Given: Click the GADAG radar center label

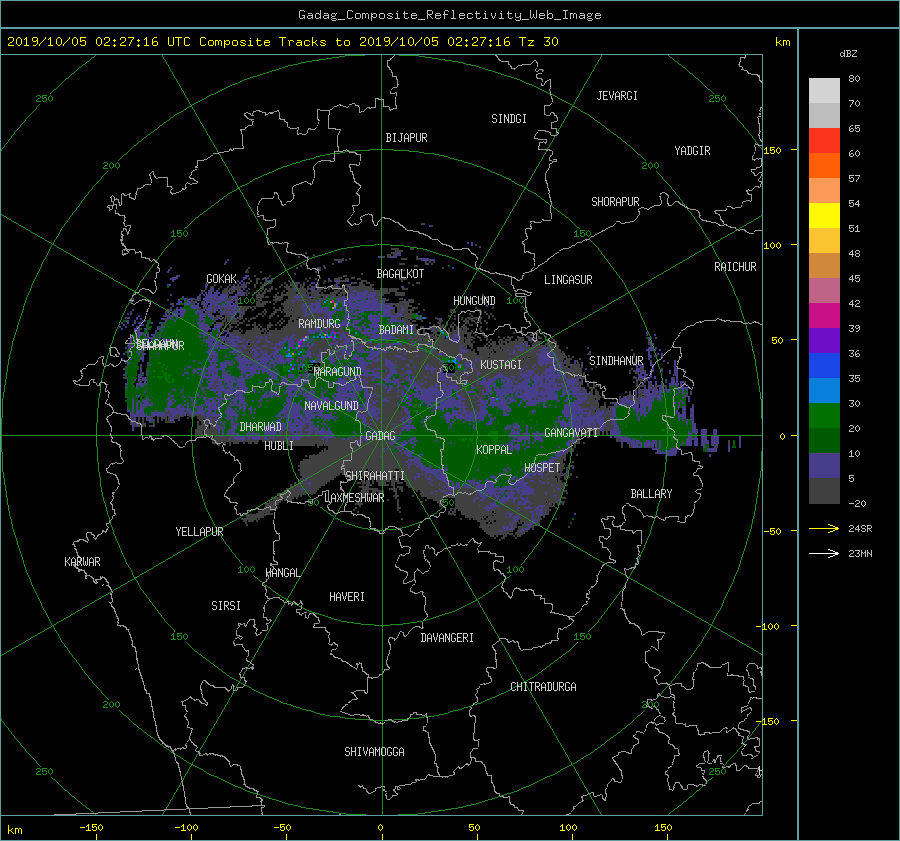Looking at the screenshot, I should click(380, 436).
